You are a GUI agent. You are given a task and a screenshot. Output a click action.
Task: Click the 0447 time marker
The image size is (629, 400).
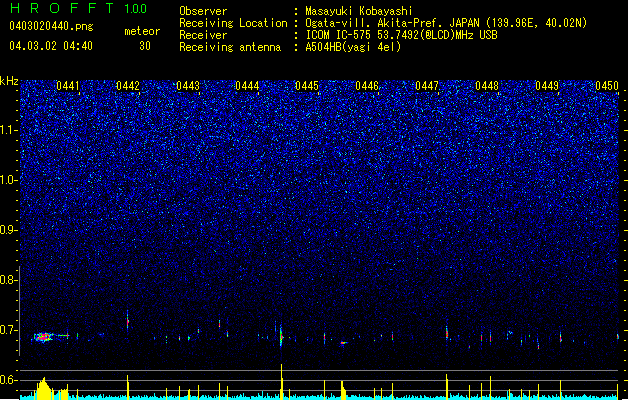click(x=427, y=86)
